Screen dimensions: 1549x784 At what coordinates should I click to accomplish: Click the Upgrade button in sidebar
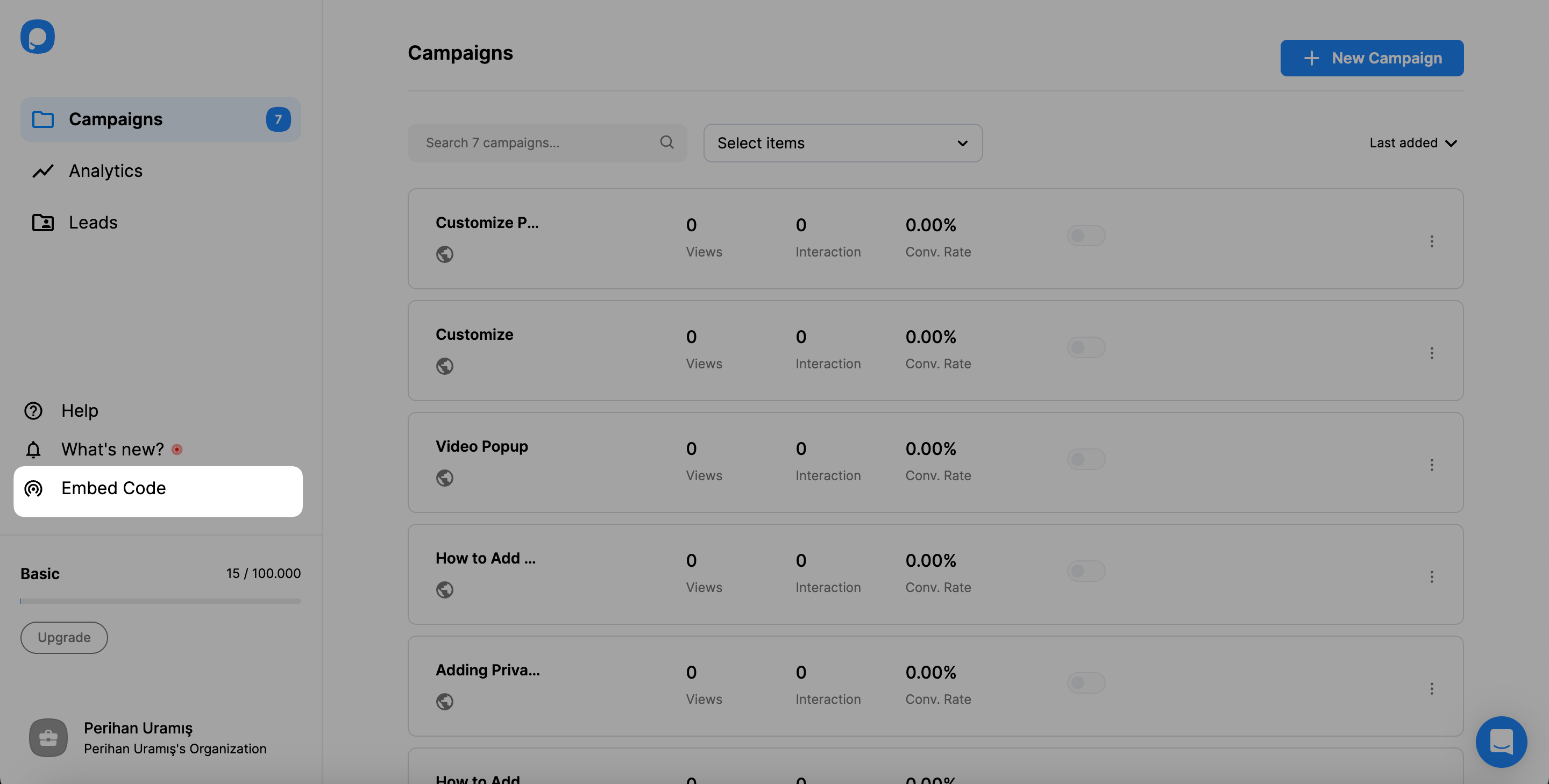pyautogui.click(x=64, y=637)
